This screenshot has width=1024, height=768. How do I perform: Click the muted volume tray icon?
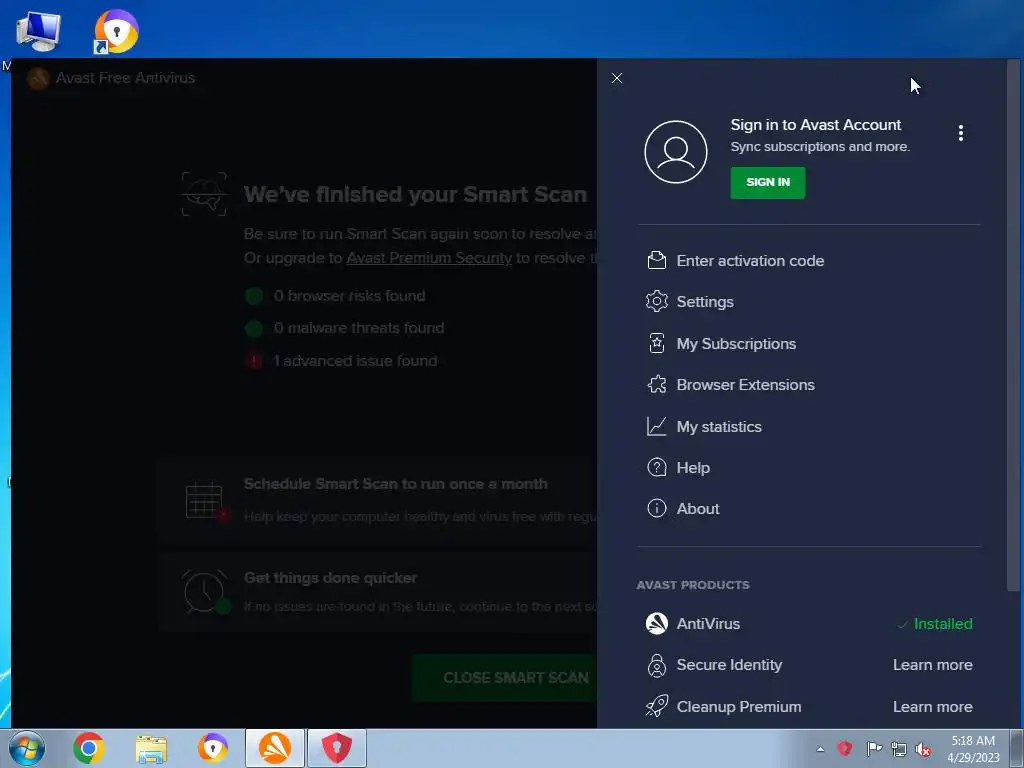[923, 749]
